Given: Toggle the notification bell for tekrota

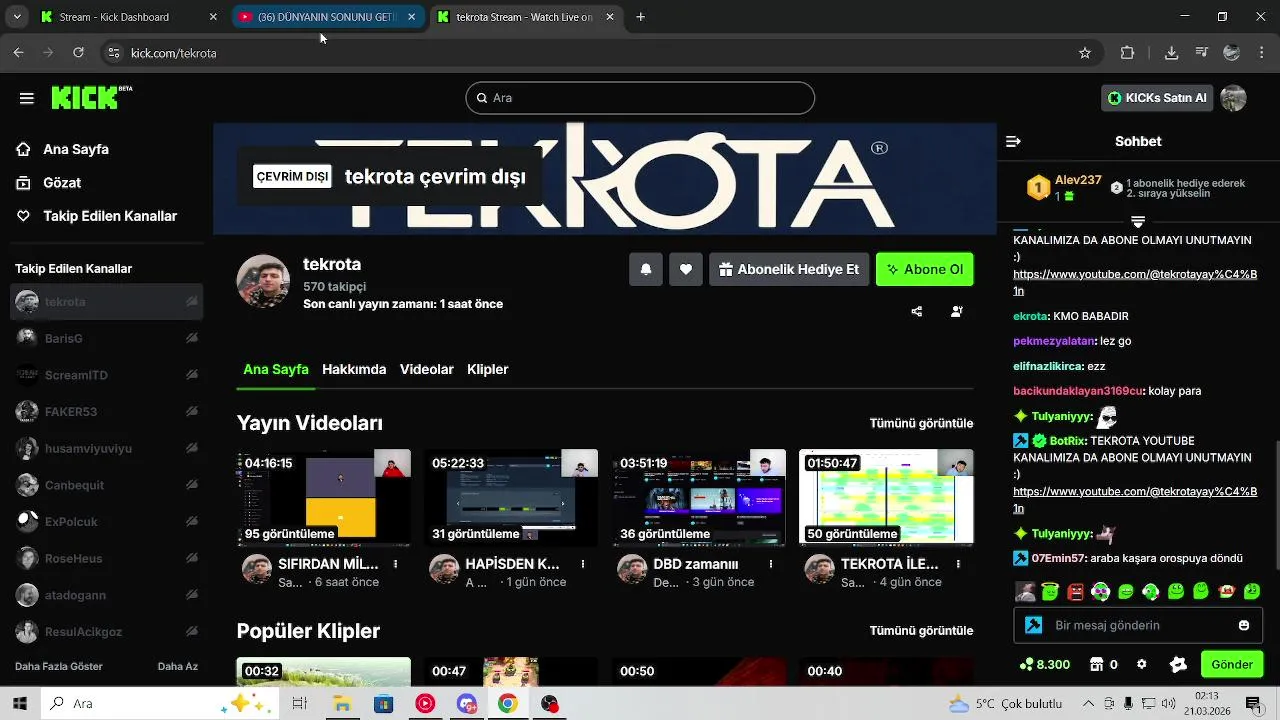Looking at the screenshot, I should click(x=646, y=269).
